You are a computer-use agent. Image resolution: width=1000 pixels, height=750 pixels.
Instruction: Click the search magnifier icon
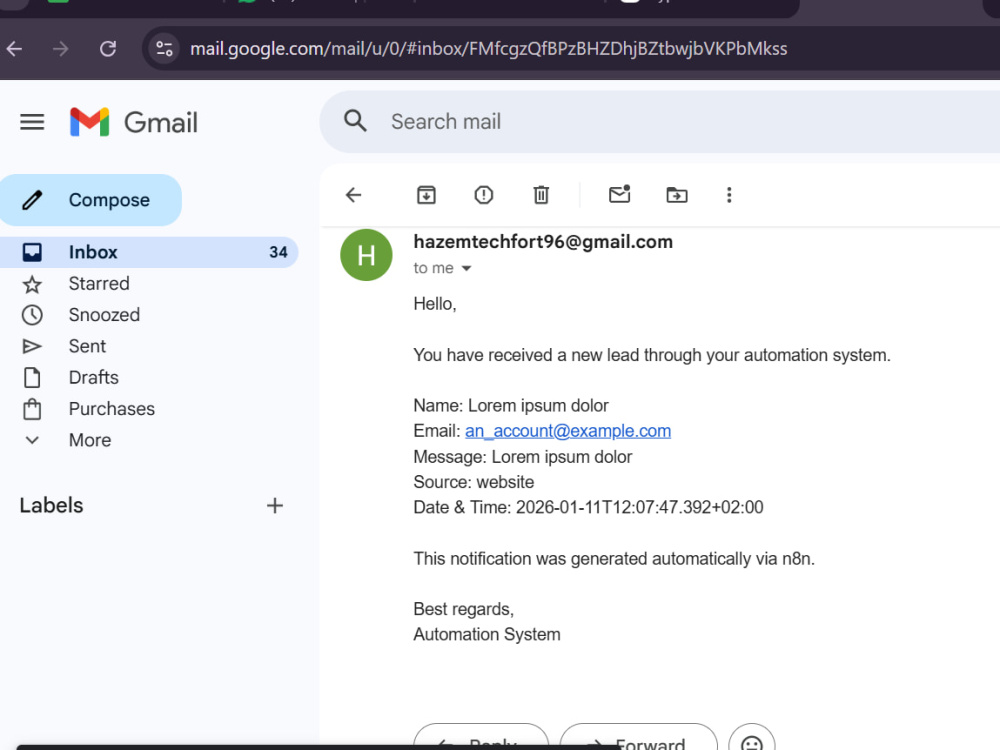(355, 121)
